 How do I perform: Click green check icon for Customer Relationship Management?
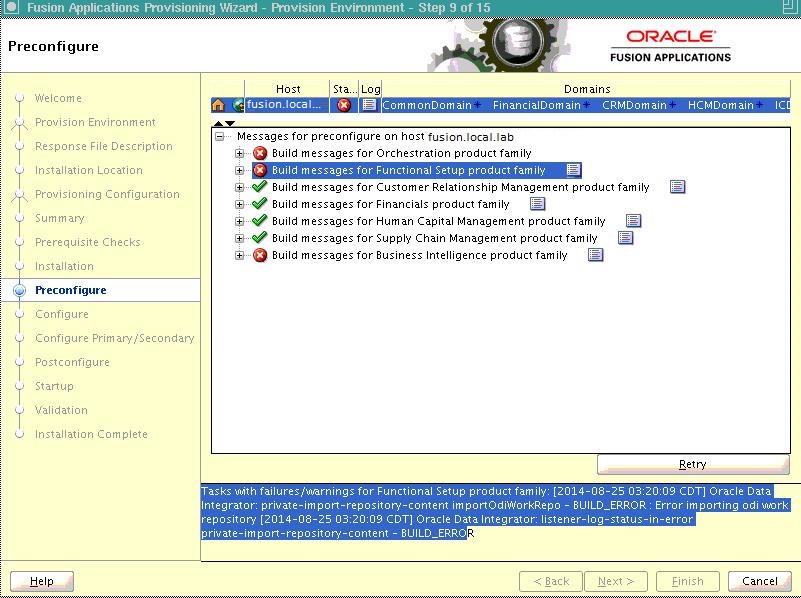(x=260, y=186)
